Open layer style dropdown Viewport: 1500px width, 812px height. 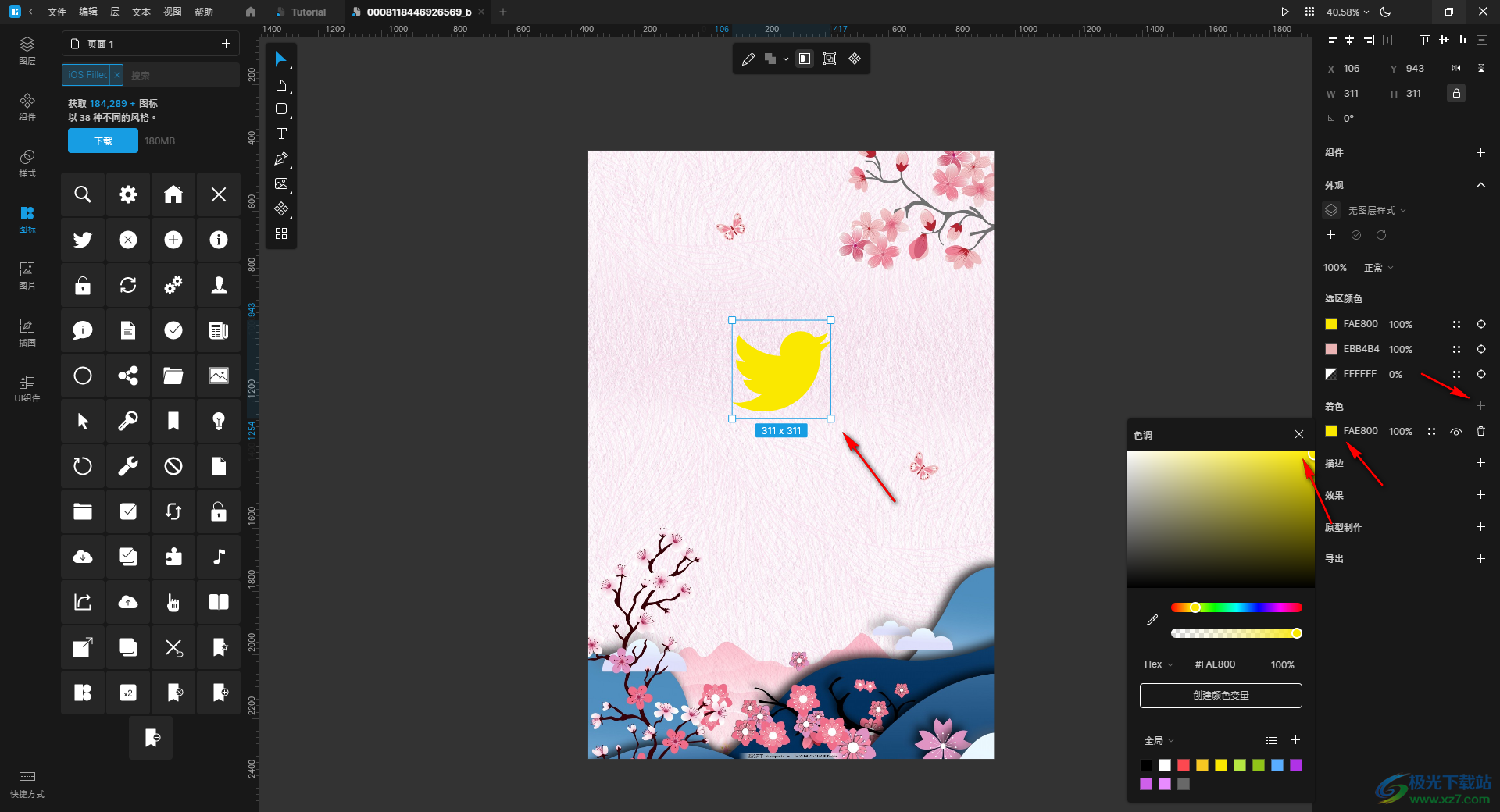1377,211
